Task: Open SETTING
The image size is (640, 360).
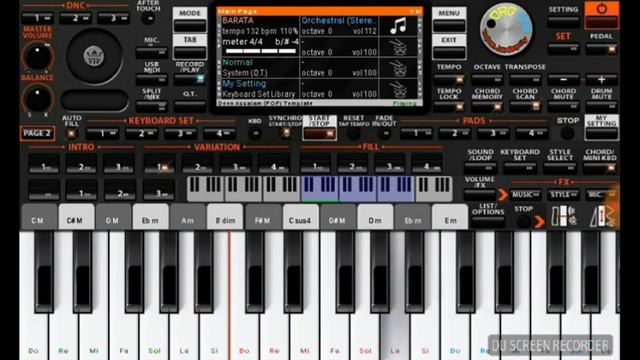Action: [563, 22]
